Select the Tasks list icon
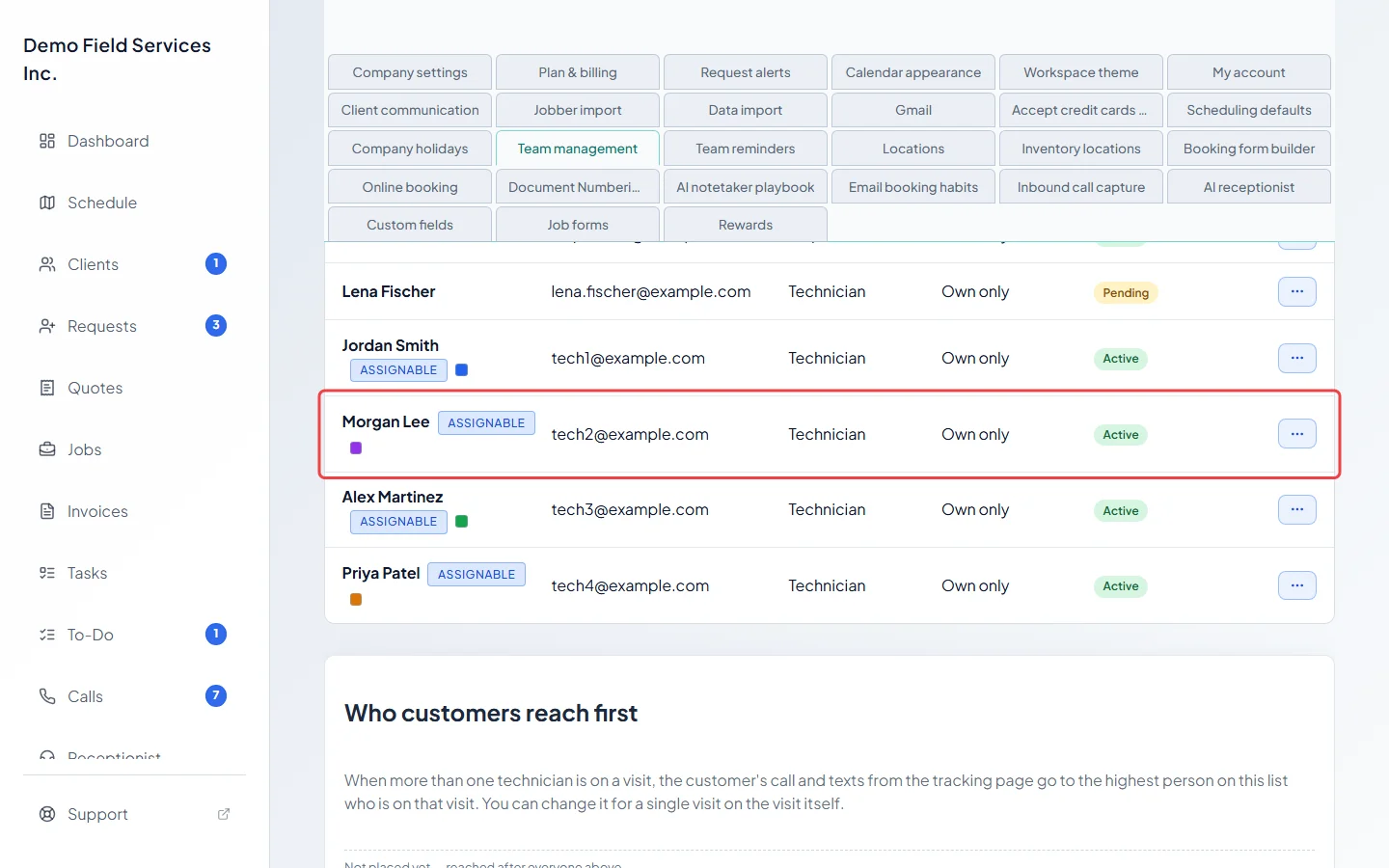 click(x=47, y=573)
